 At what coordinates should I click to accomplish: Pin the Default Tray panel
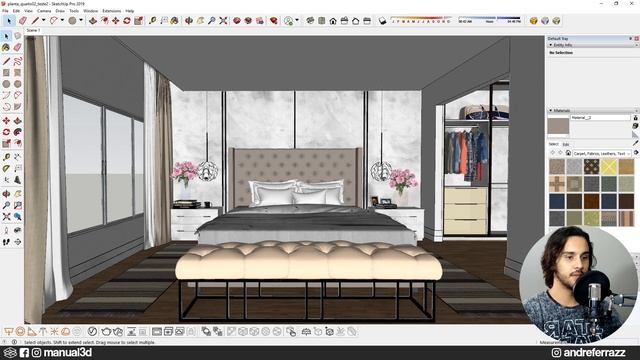pos(631,38)
